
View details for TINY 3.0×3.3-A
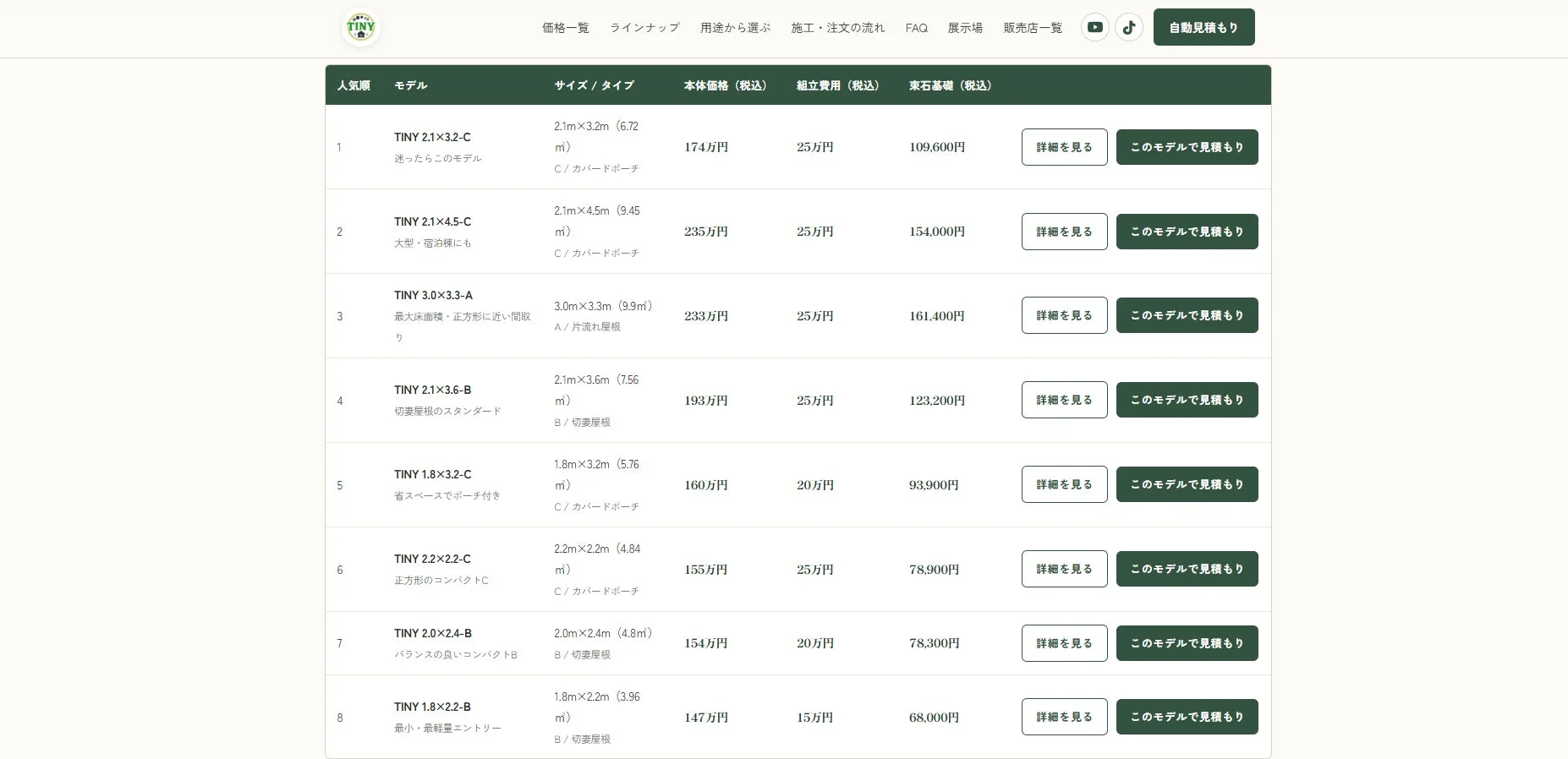click(x=1064, y=315)
